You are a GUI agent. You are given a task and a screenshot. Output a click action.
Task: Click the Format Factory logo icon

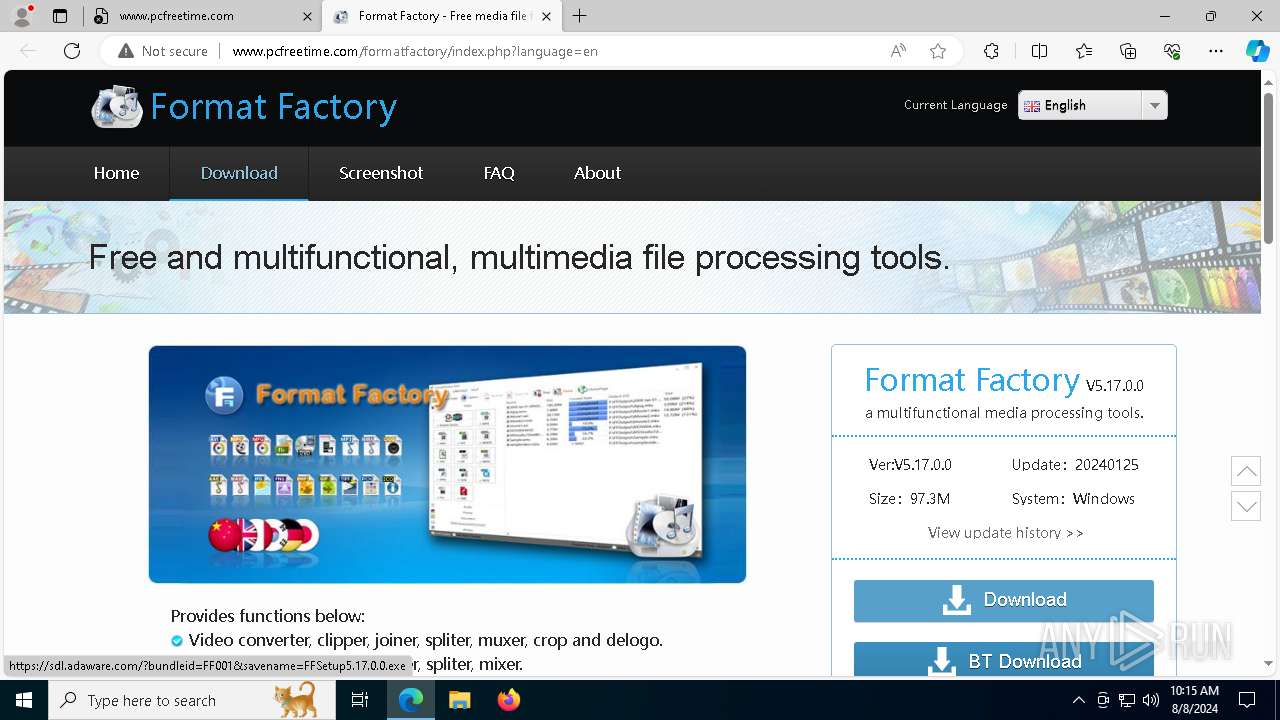pyautogui.click(x=117, y=107)
